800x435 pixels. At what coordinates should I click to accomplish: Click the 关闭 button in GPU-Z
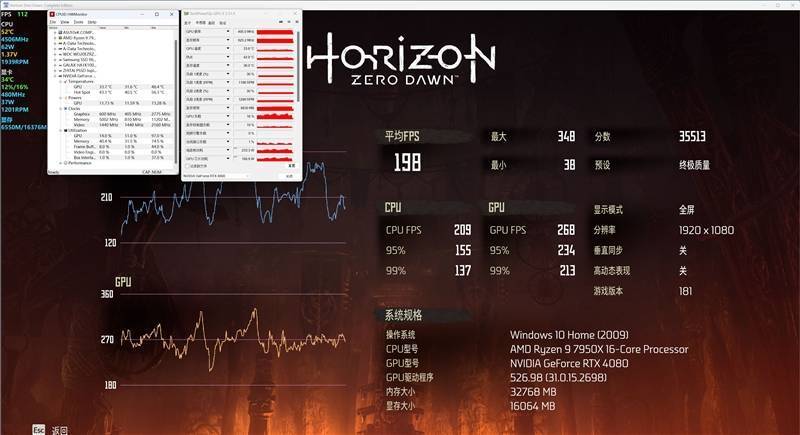(x=289, y=176)
